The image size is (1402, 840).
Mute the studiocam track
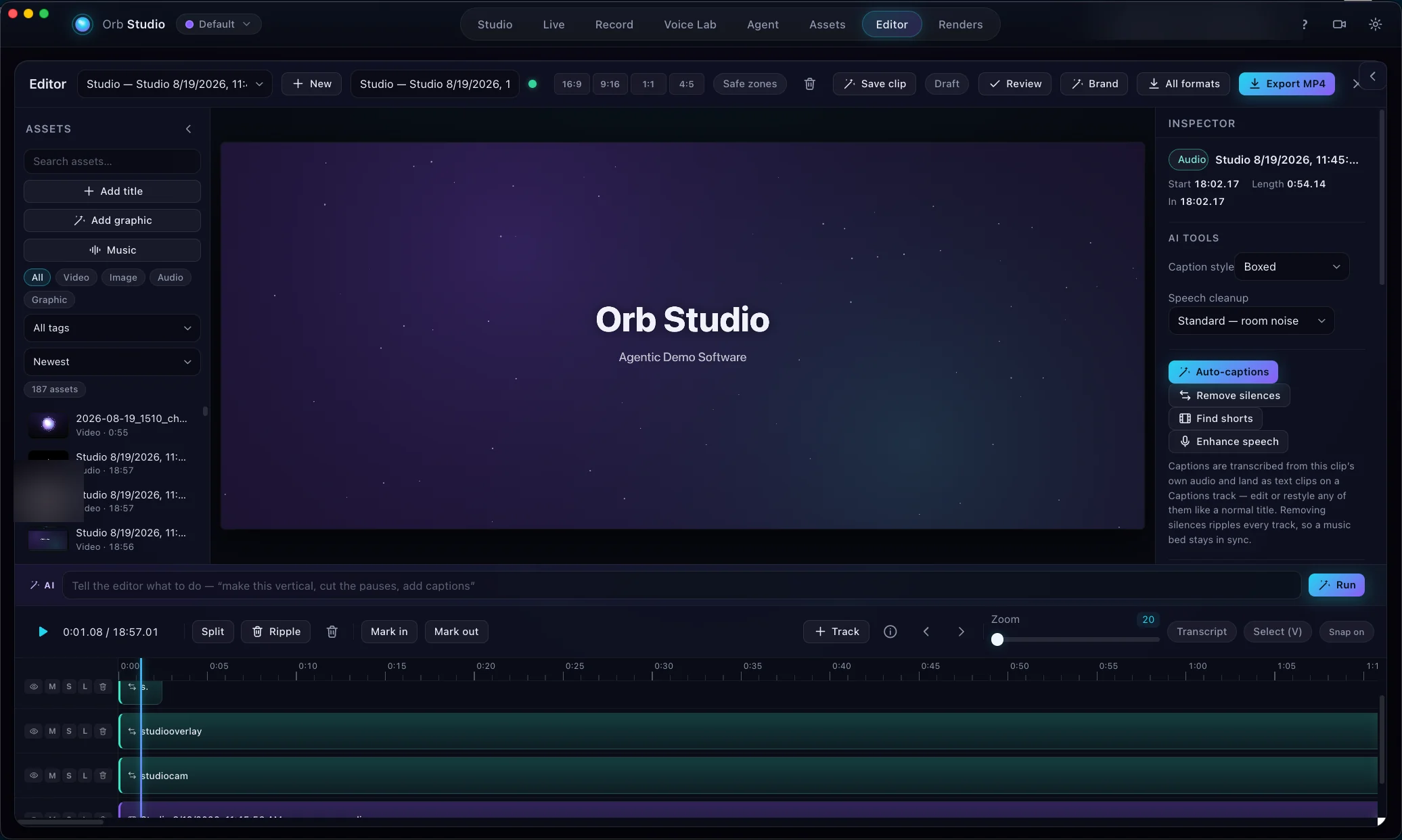pos(52,776)
